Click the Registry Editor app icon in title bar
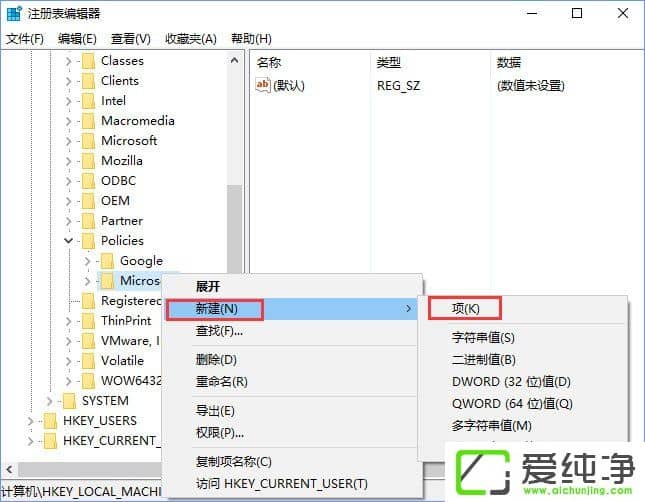This screenshot has height=502, width=645. coord(14,14)
